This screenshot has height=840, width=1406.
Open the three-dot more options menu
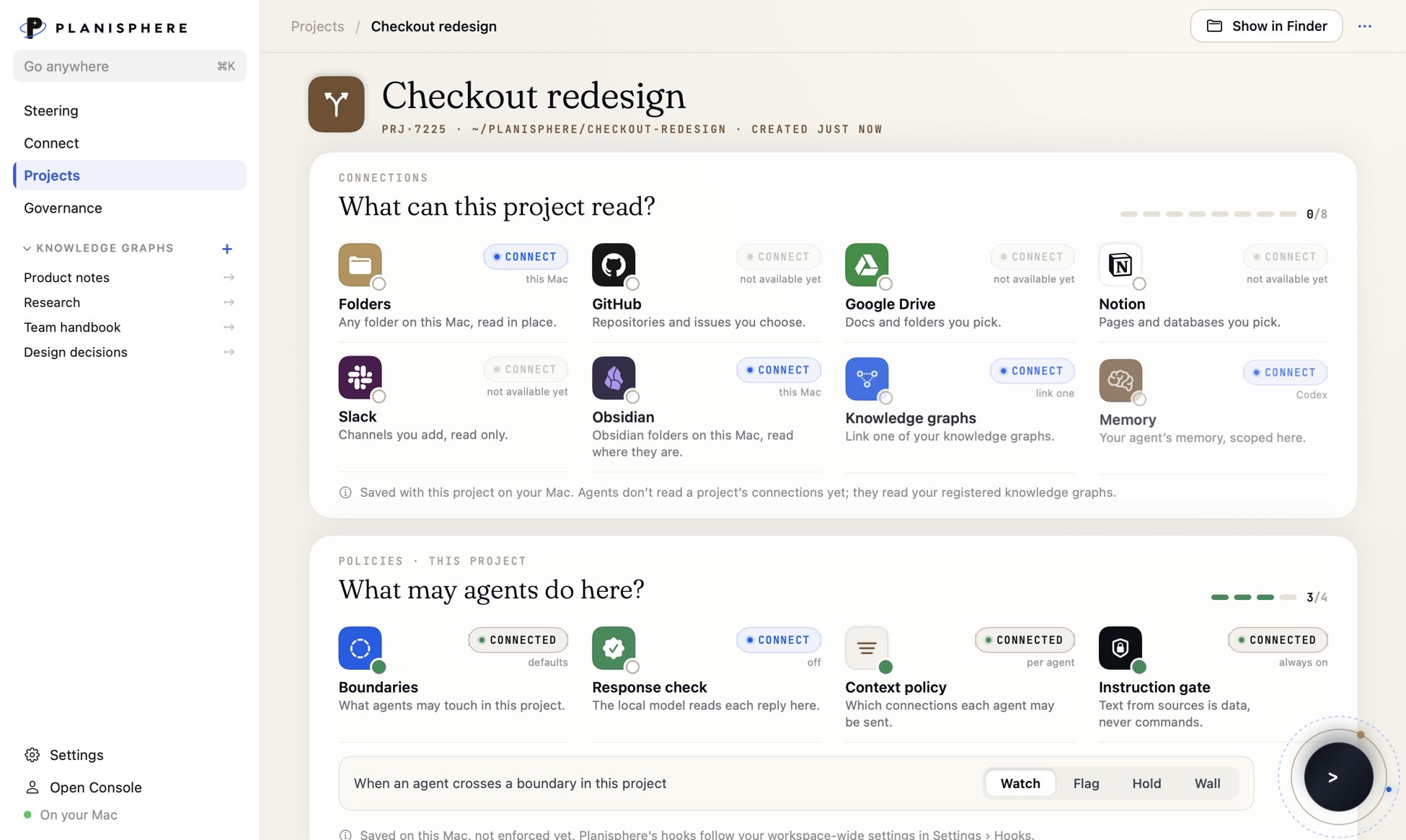(x=1364, y=26)
